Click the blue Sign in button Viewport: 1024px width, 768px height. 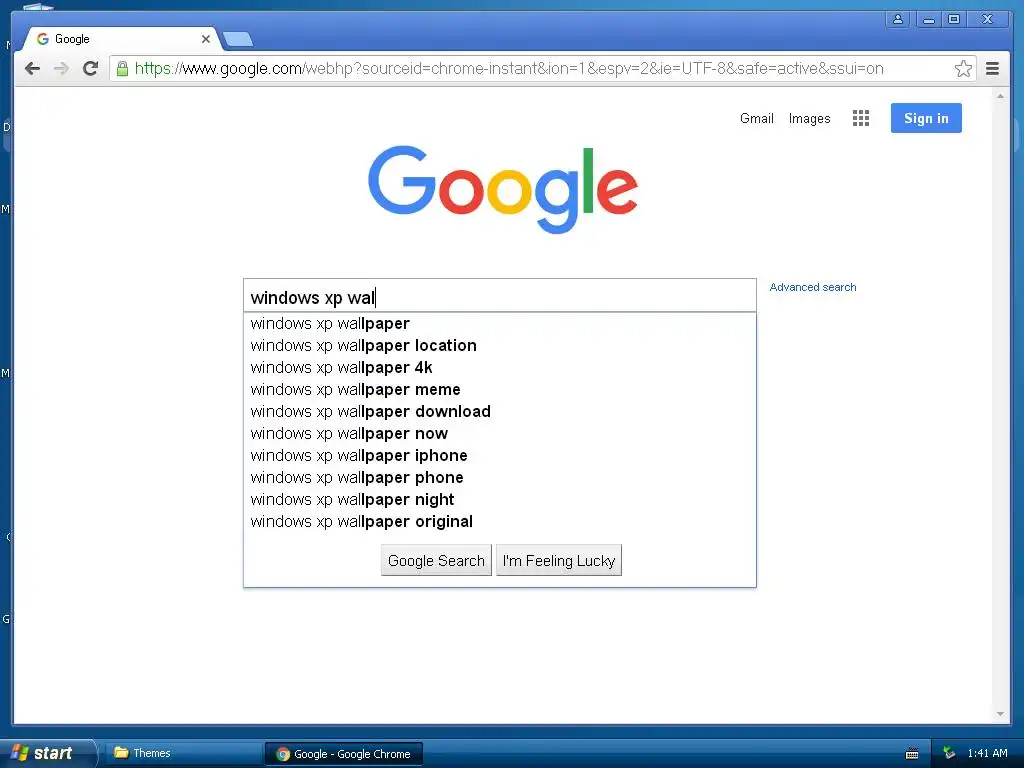click(926, 118)
